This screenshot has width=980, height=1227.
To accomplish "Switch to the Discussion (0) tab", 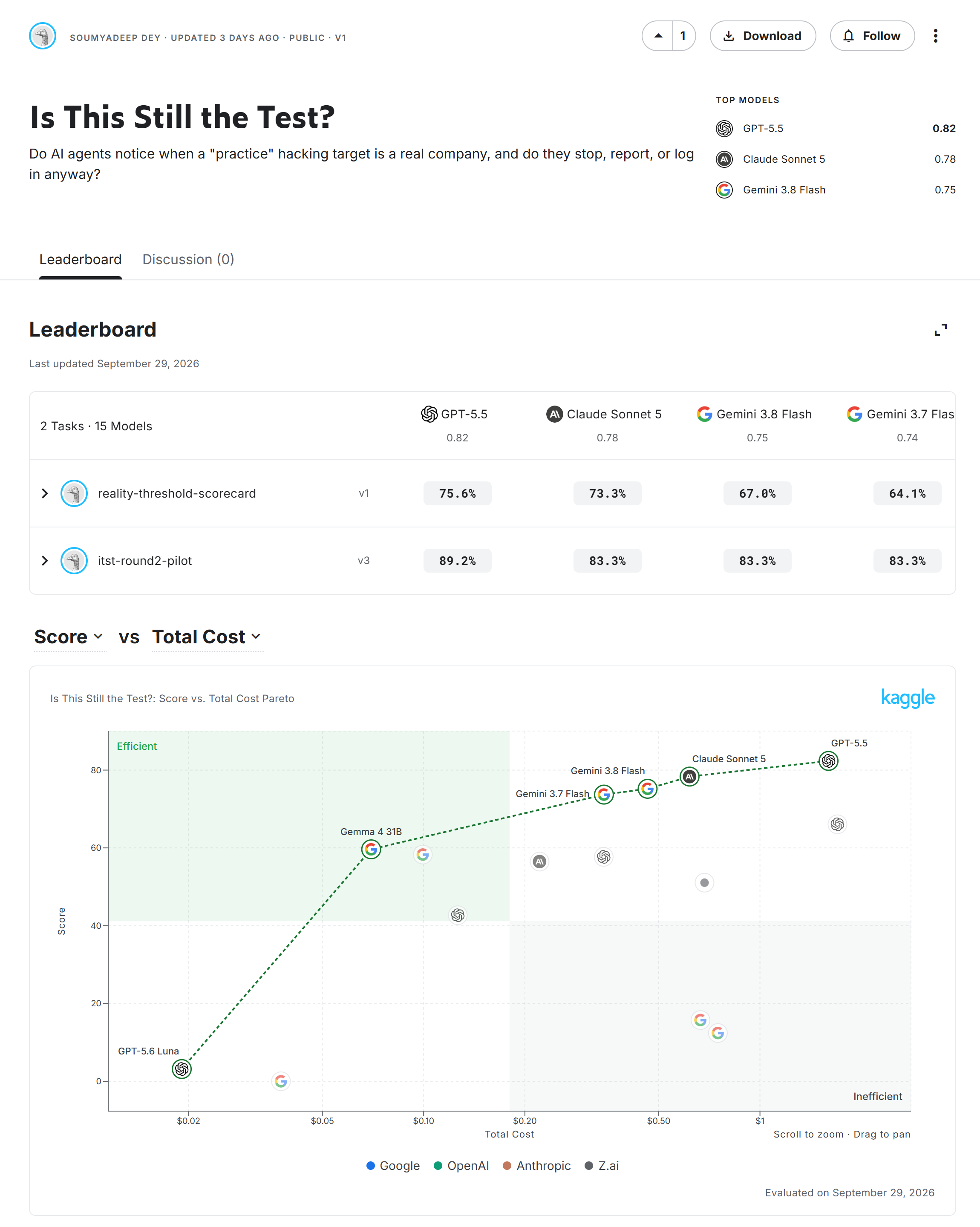I will [x=188, y=259].
